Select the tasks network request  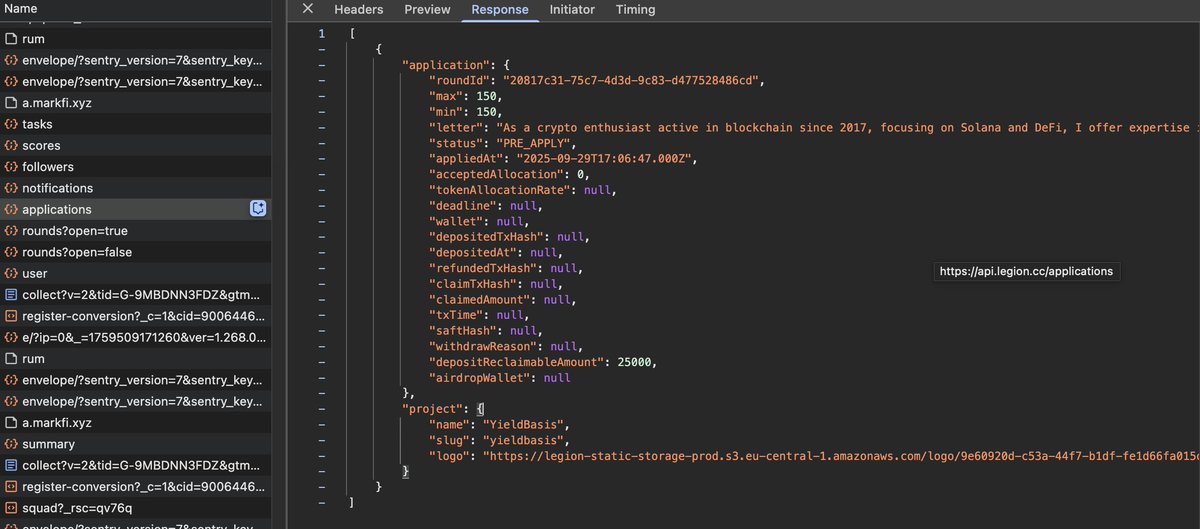[x=135, y=124]
